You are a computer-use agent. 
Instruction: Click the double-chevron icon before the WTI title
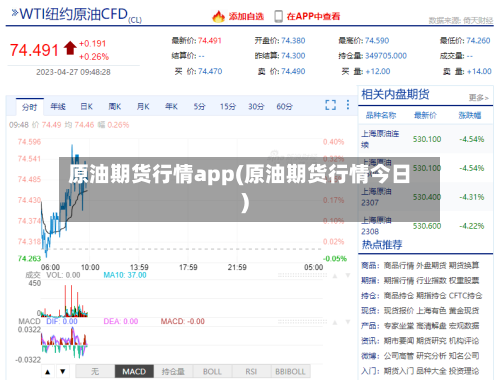point(15,13)
